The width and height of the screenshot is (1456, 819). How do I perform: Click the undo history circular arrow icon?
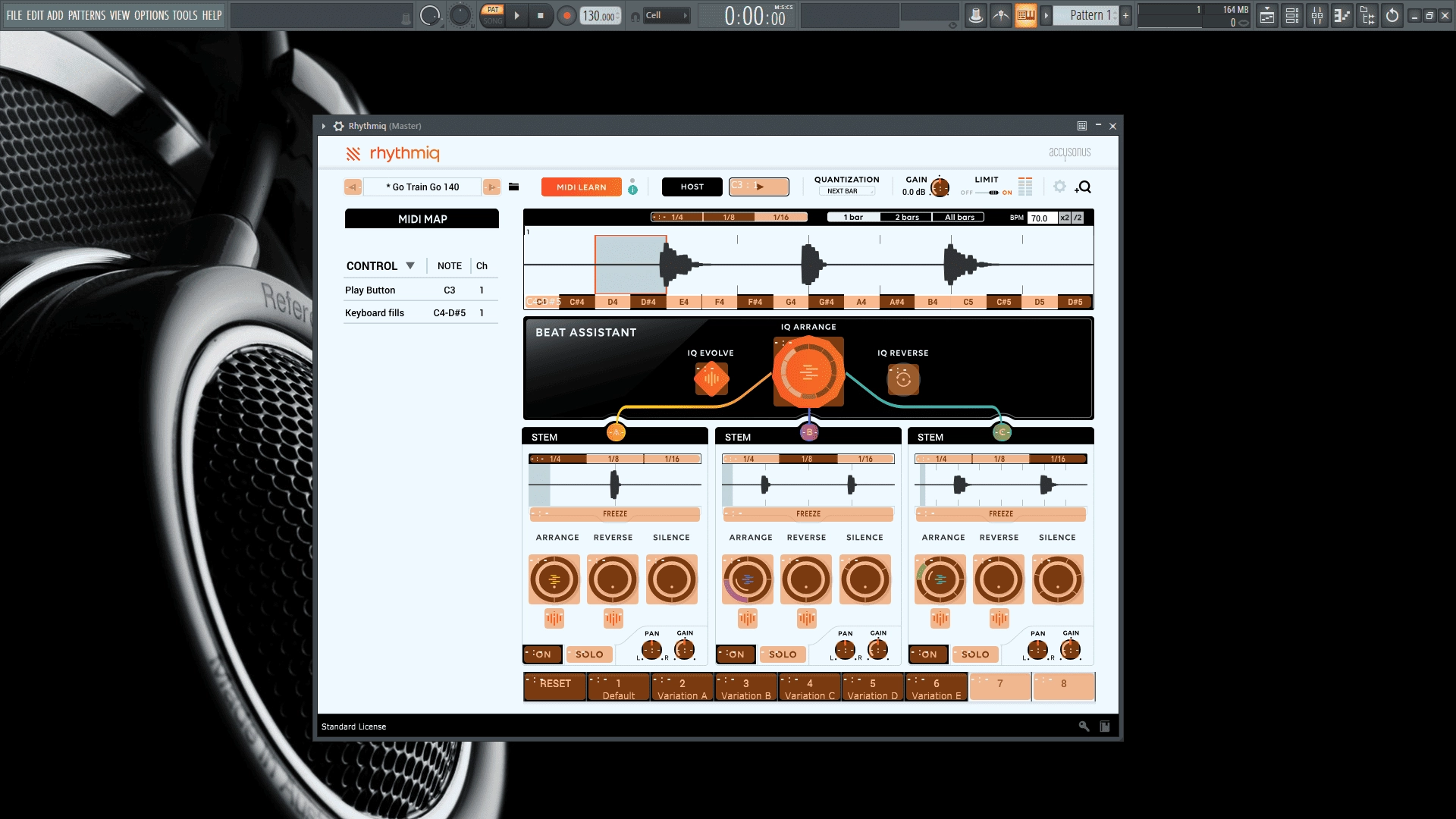click(1392, 15)
